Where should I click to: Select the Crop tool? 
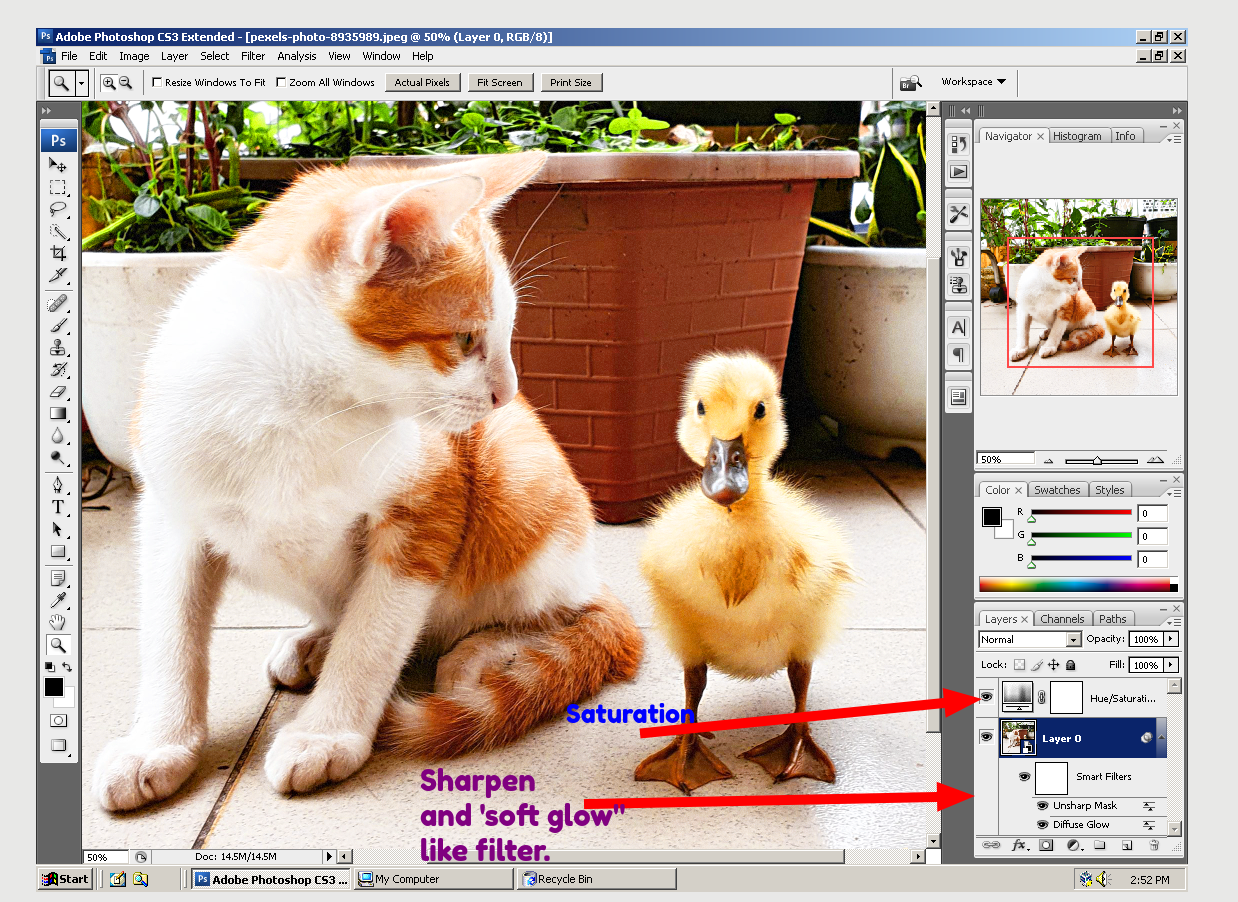coord(58,253)
